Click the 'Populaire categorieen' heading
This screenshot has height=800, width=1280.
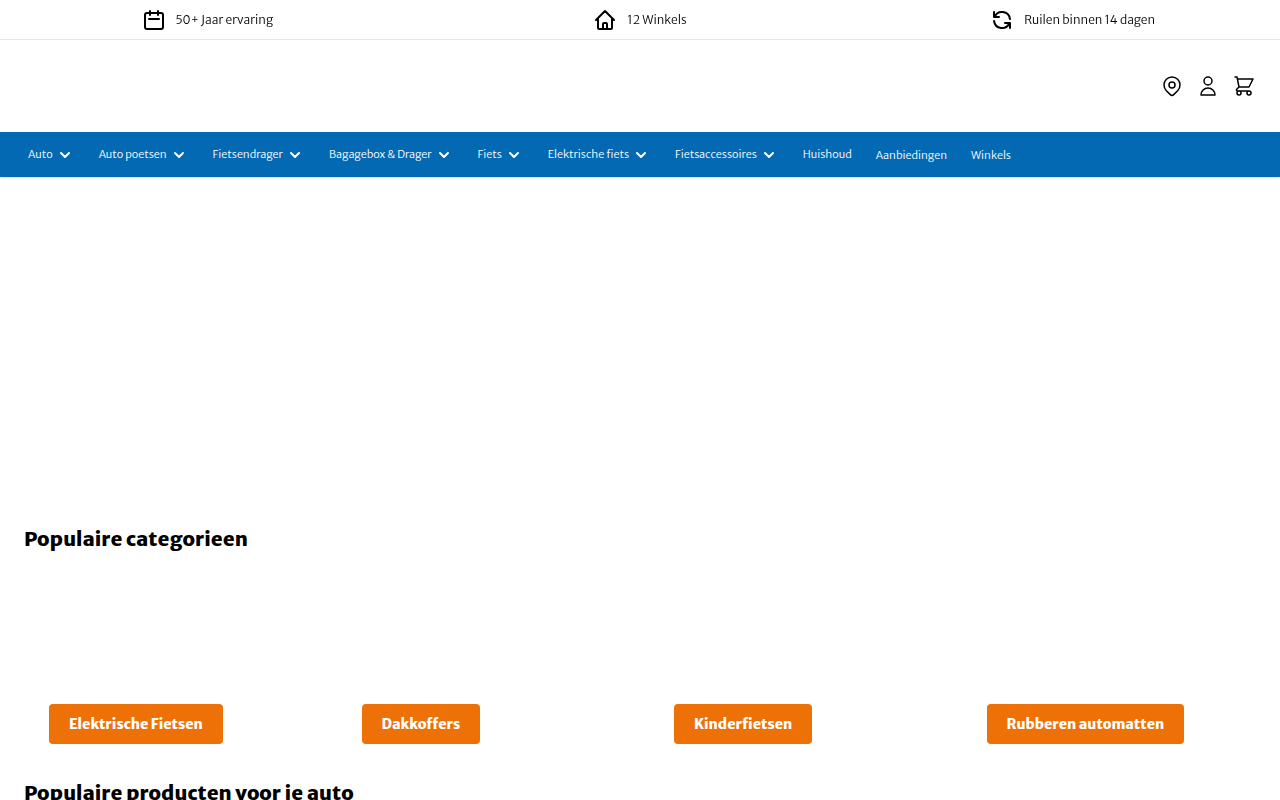tap(136, 539)
